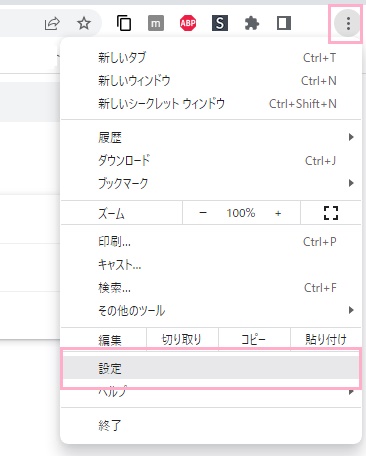Screen dimensions: 366x456
Task: Click 切り取り in the edit row
Action: click(x=182, y=340)
